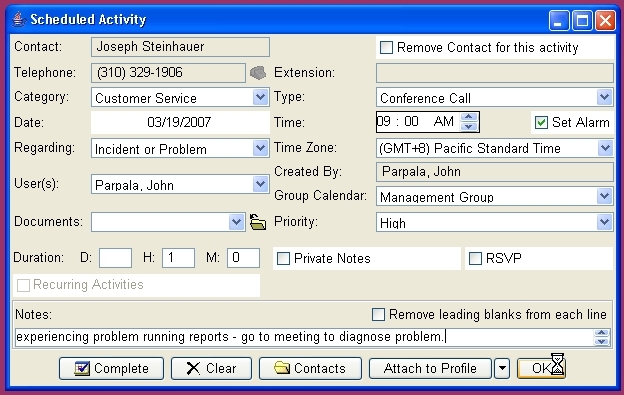This screenshot has height=395, width=624.
Task: Click the Duration days (D) field
Action: 115,258
